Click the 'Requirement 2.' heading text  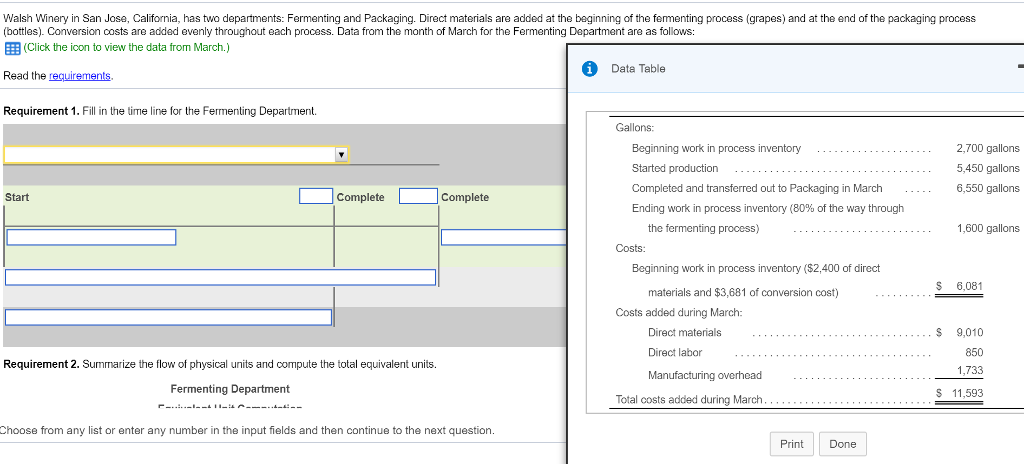click(42, 364)
